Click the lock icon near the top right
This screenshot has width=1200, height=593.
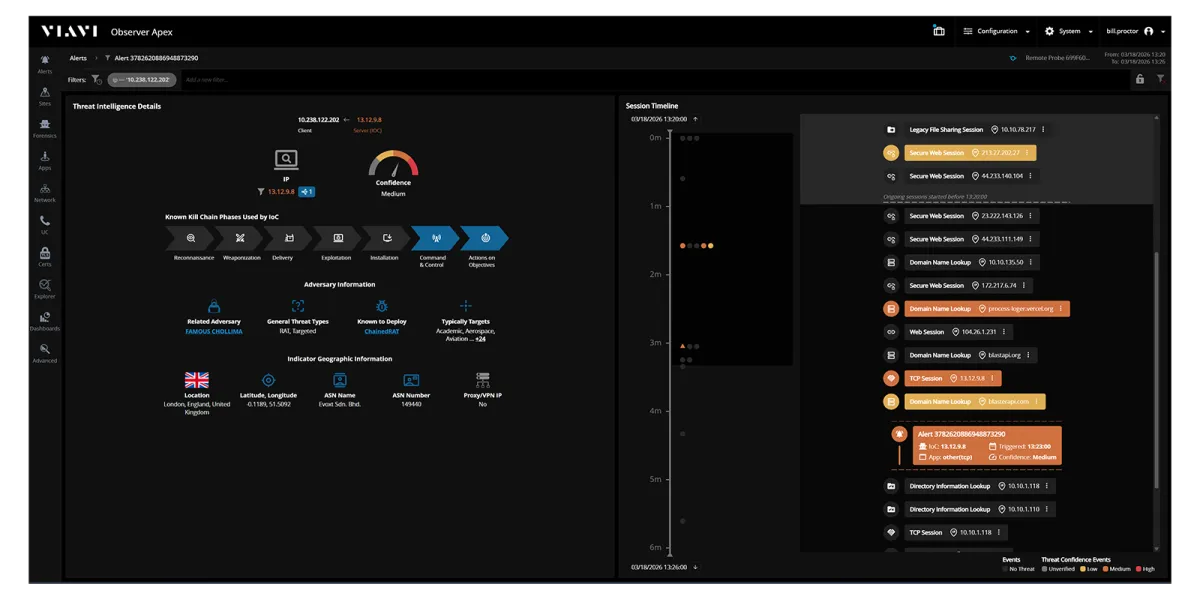point(1139,79)
